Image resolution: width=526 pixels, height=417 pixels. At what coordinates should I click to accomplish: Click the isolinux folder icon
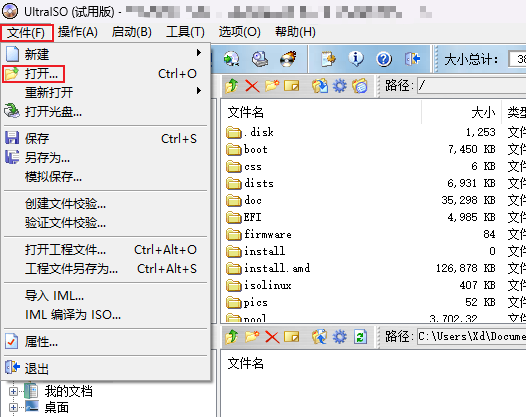coord(233,285)
